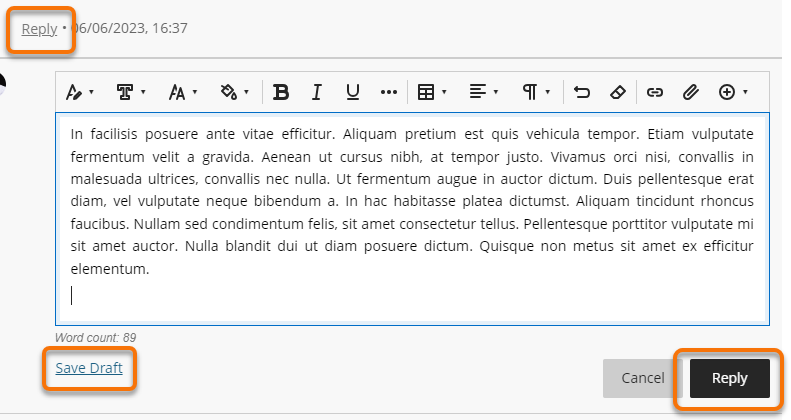The image size is (791, 420).
Task: Toggle italic formatting
Action: tap(317, 92)
